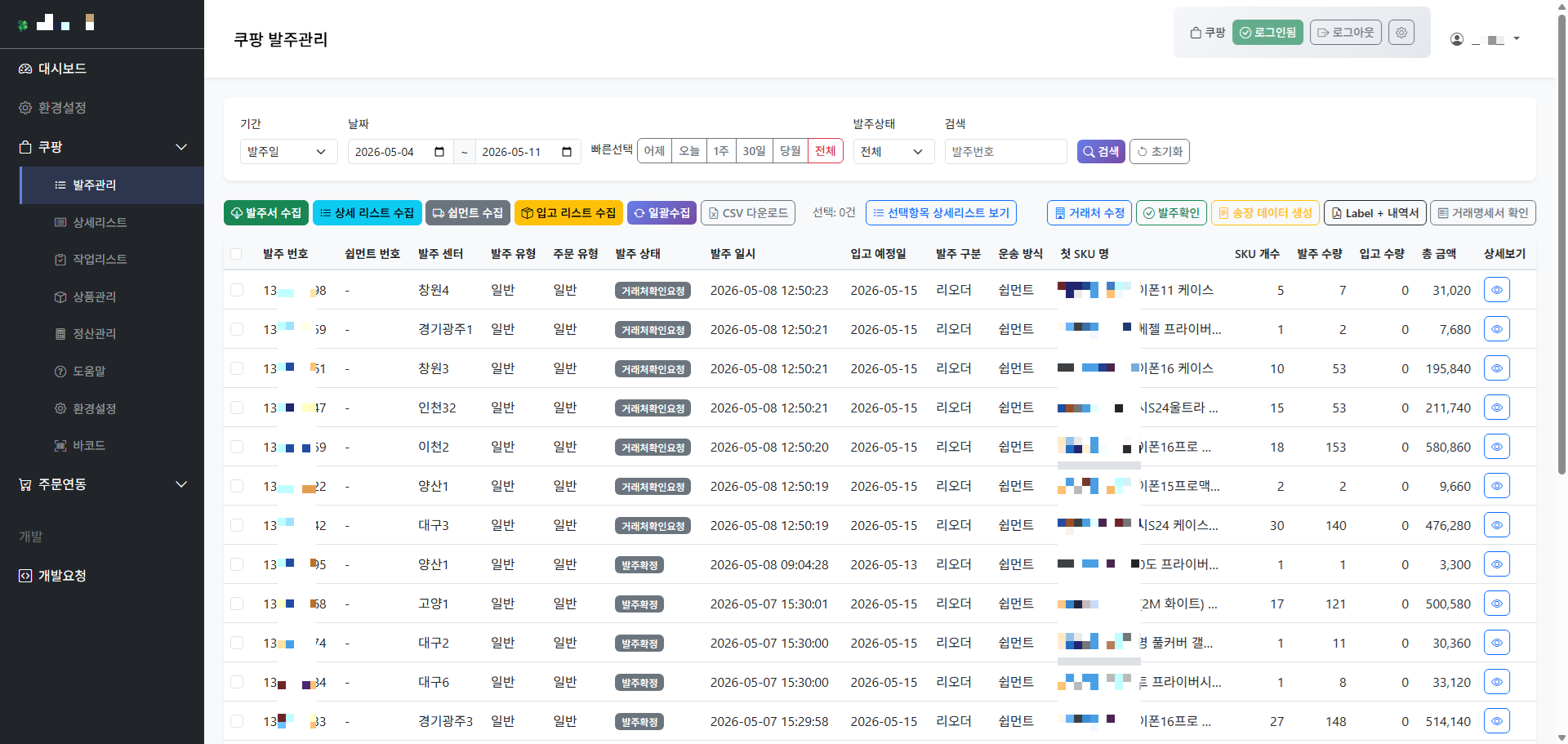Check the 대구6 row checkbox
The width and height of the screenshot is (1568, 744).
[237, 682]
